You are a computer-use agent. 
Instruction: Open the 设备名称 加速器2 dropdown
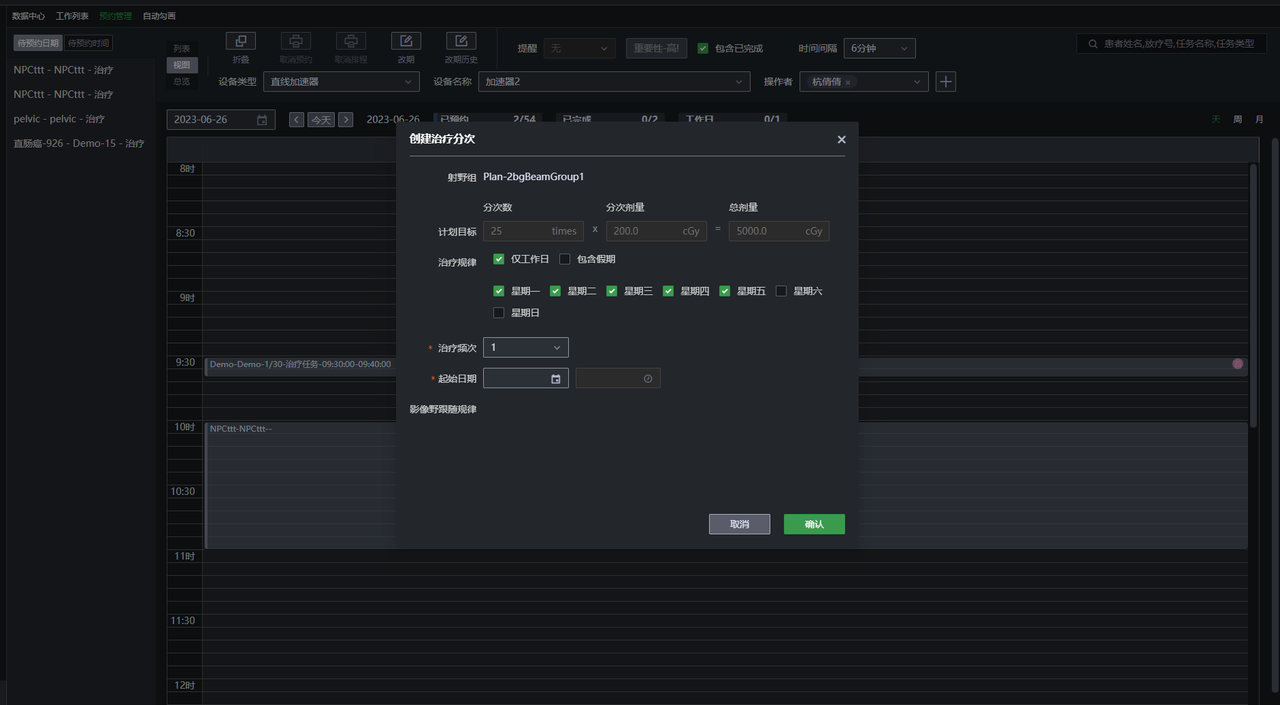pyautogui.click(x=614, y=82)
